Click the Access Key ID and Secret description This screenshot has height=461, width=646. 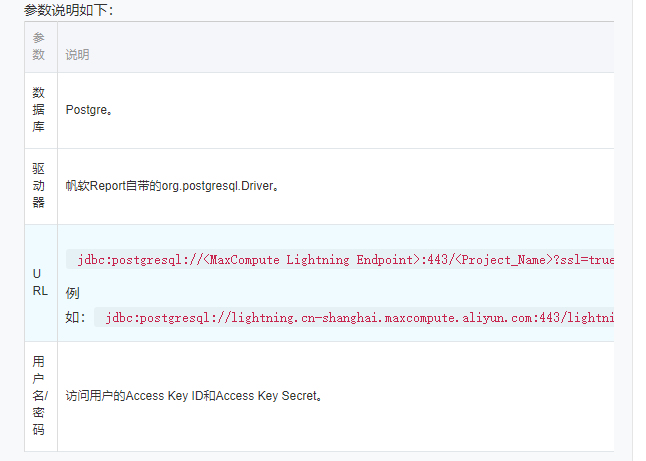[x=194, y=396]
